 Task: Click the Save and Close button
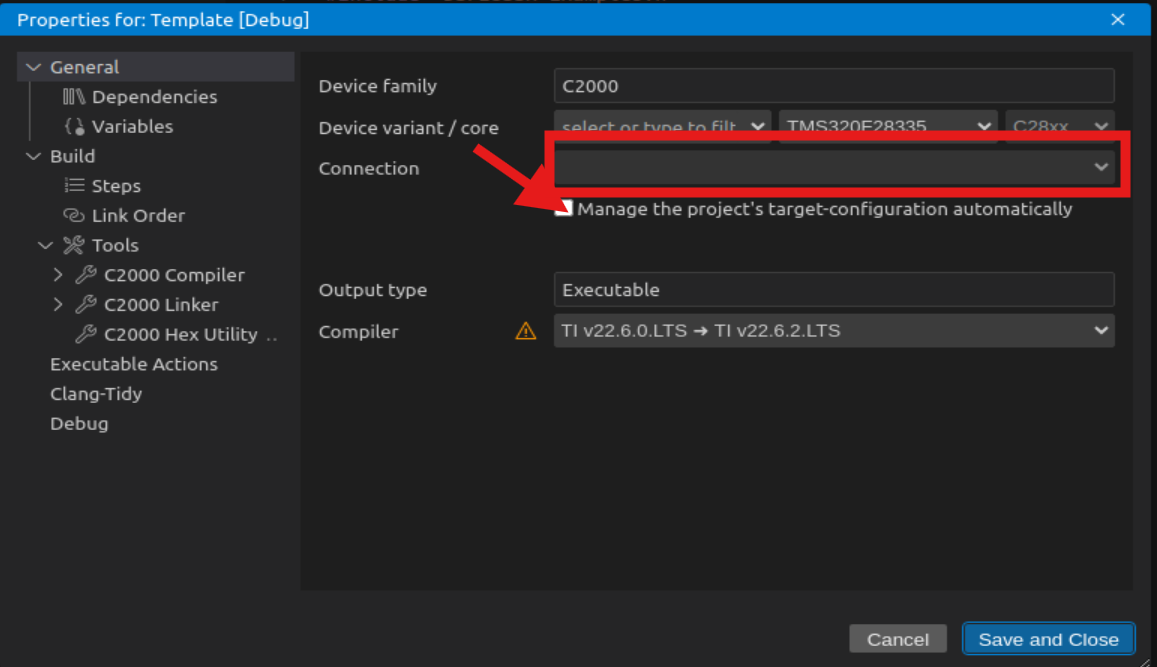(1049, 639)
